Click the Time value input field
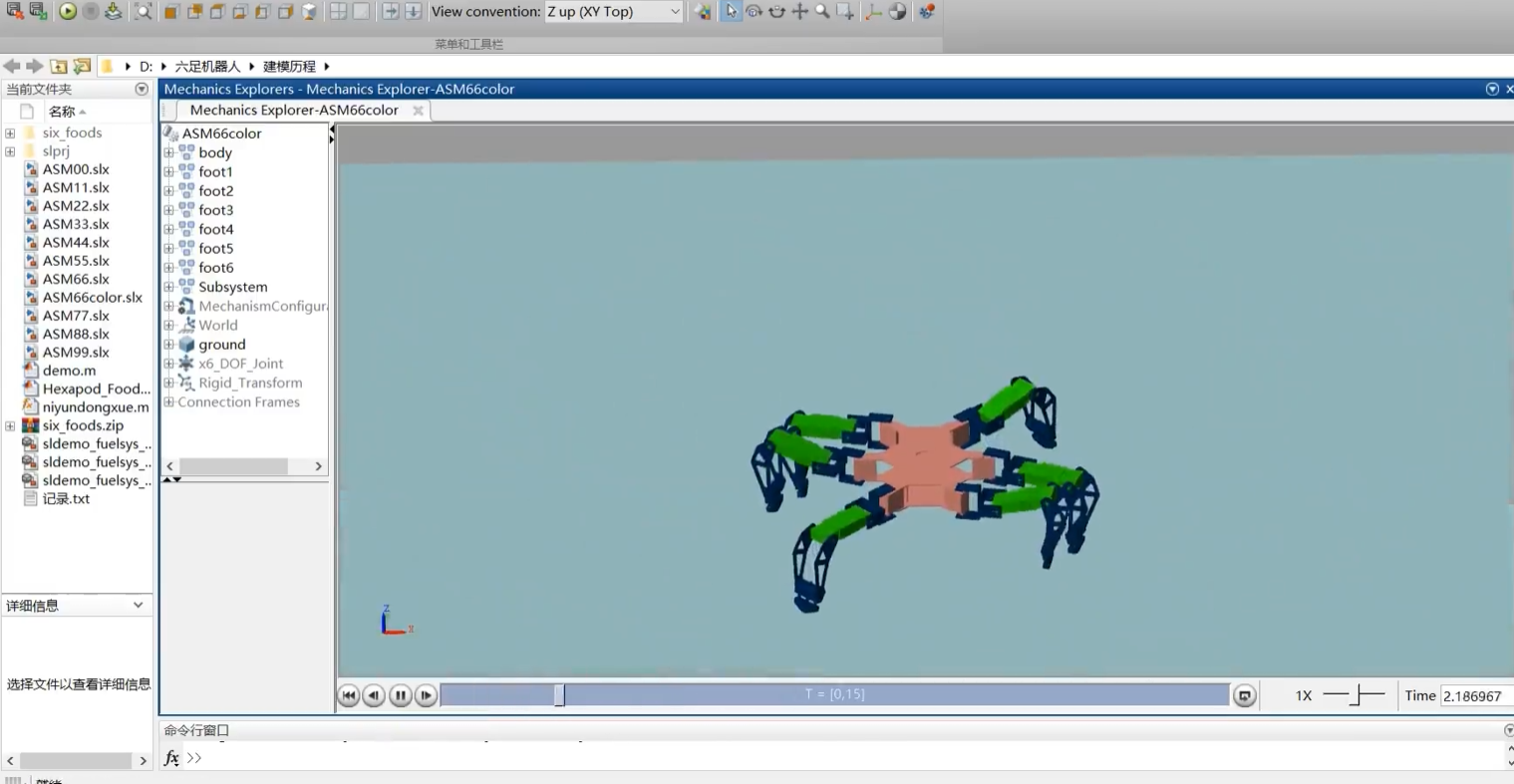The image size is (1514, 784). [x=1477, y=695]
